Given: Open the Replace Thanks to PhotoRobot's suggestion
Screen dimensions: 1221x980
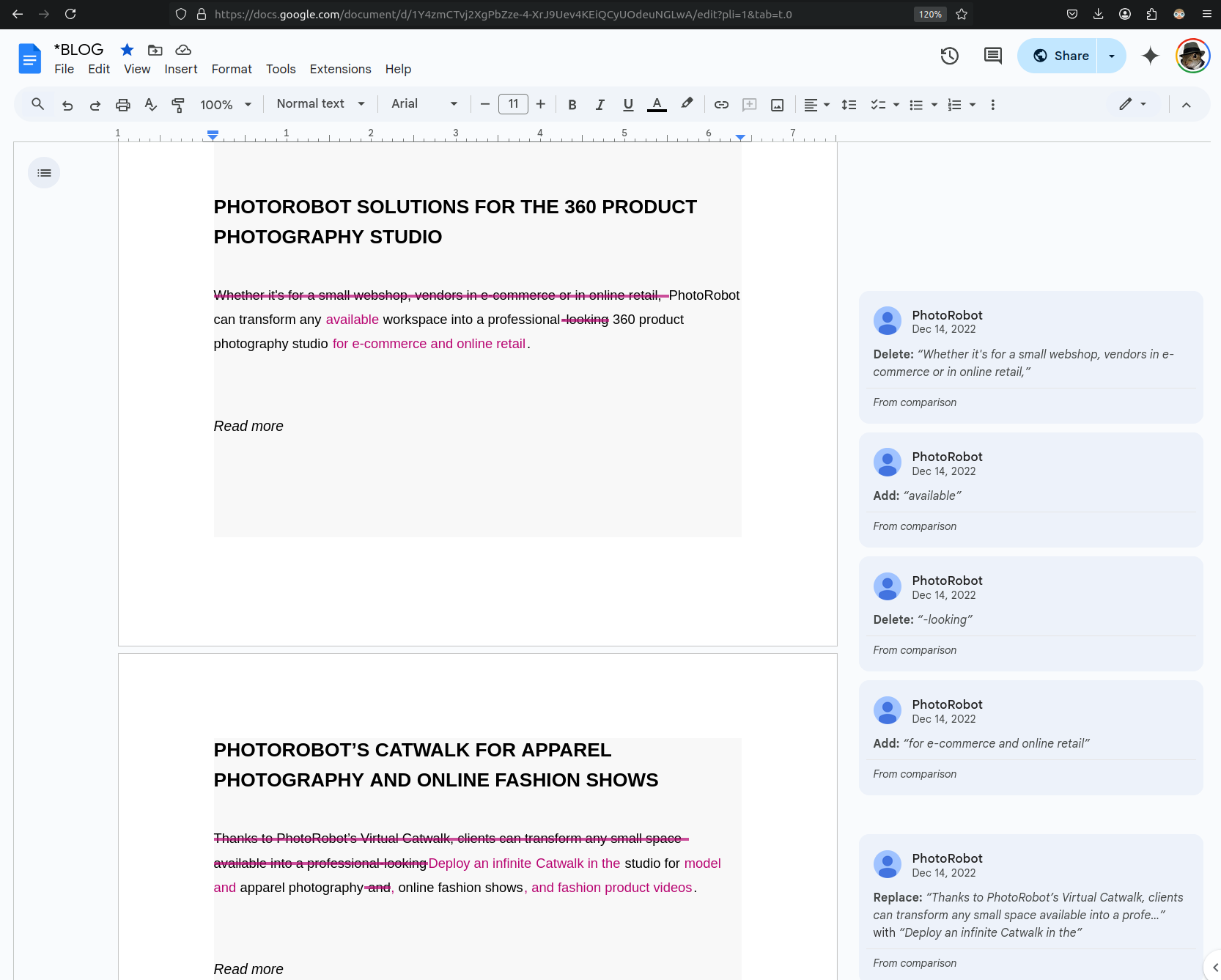Looking at the screenshot, I should [1030, 907].
